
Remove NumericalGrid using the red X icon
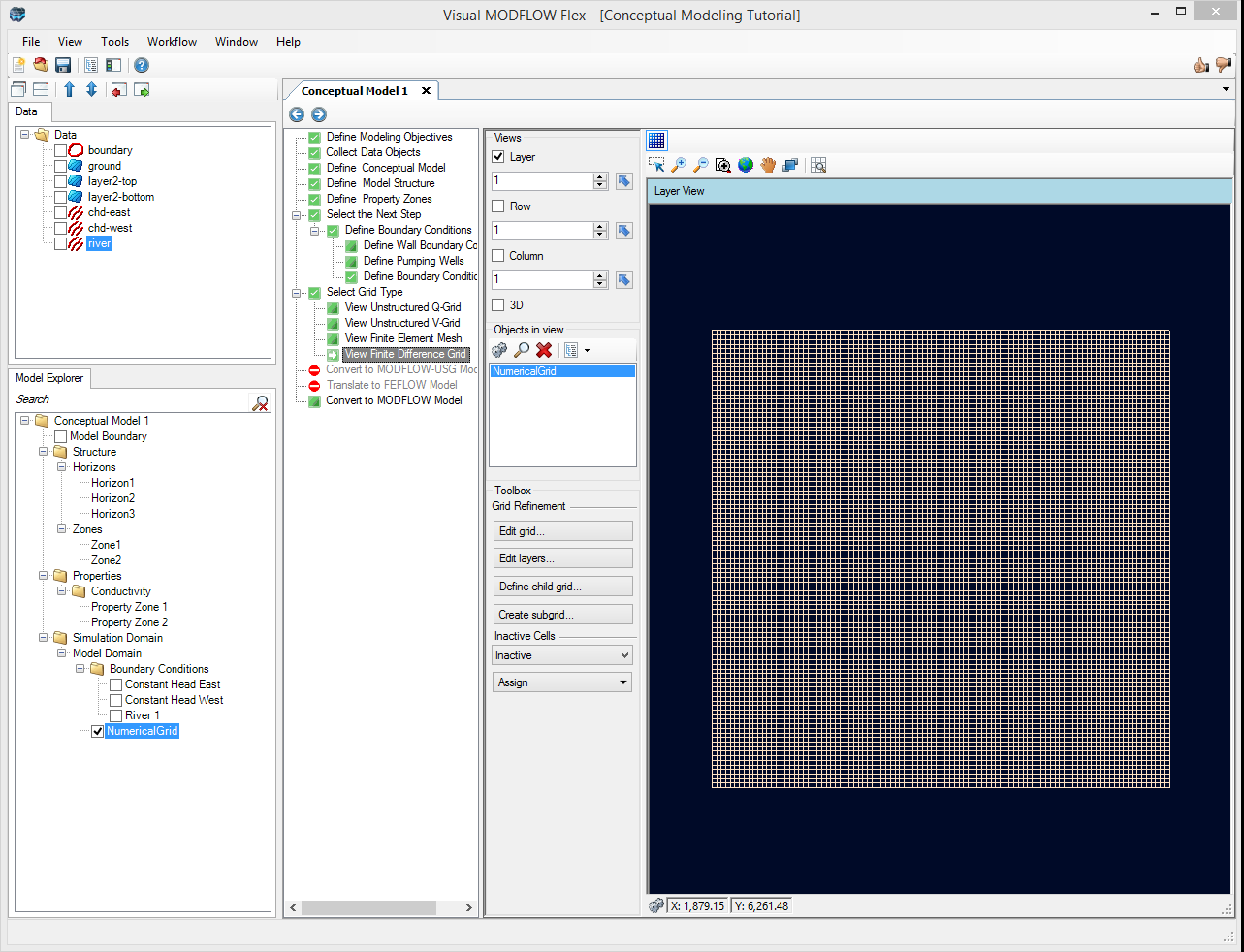pyautogui.click(x=543, y=350)
